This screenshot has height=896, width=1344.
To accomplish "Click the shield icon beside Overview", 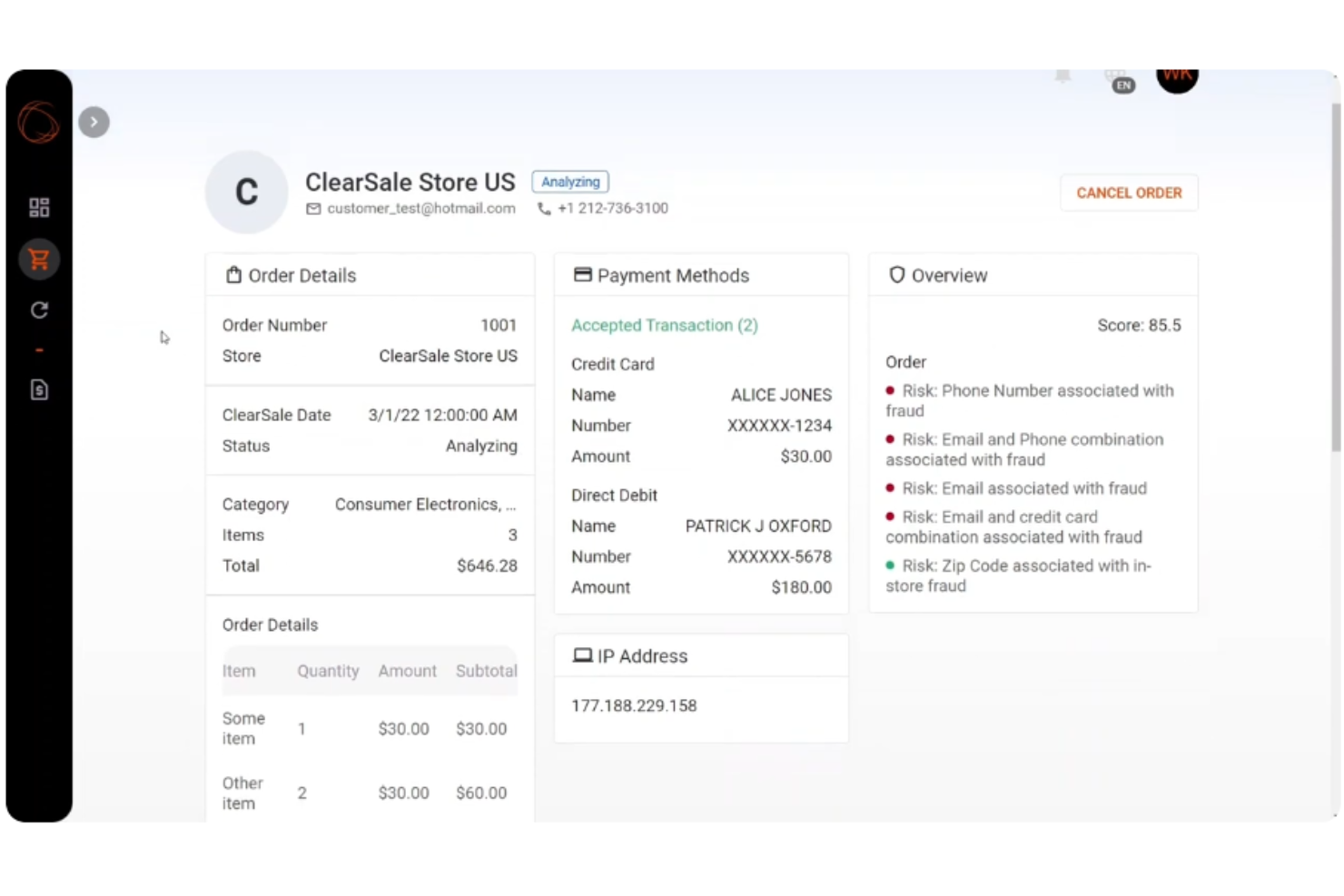I will [896, 274].
